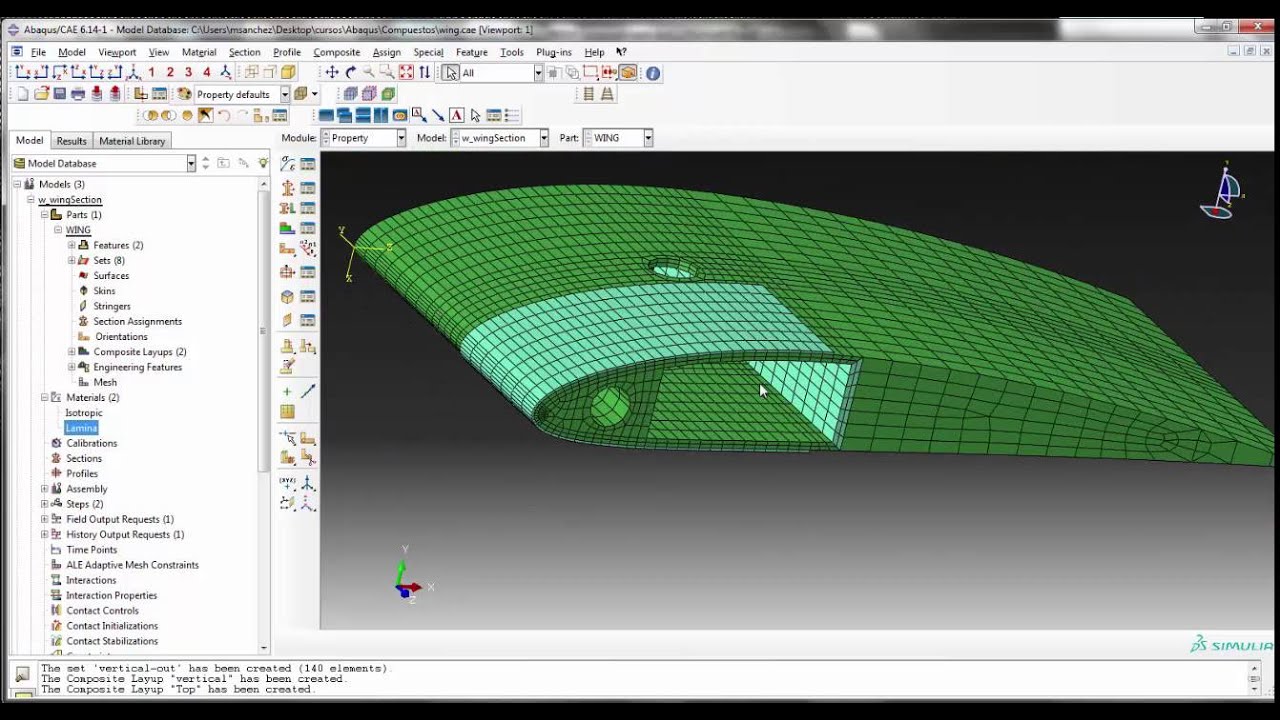
Task: Expand the Features (2) node
Action: (x=72, y=245)
